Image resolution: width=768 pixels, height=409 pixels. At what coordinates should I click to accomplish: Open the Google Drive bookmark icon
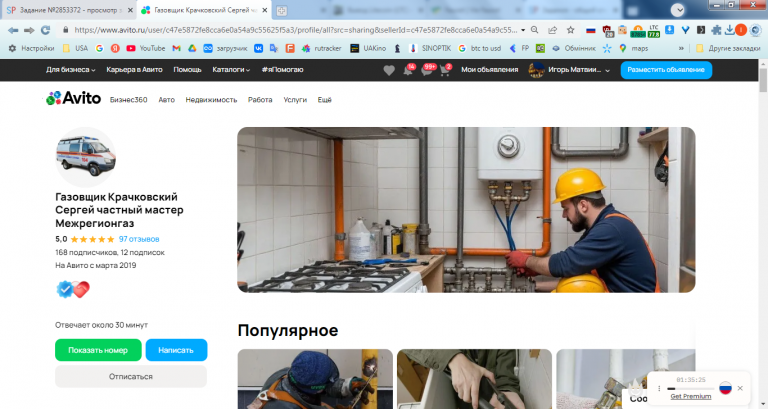pos(192,48)
